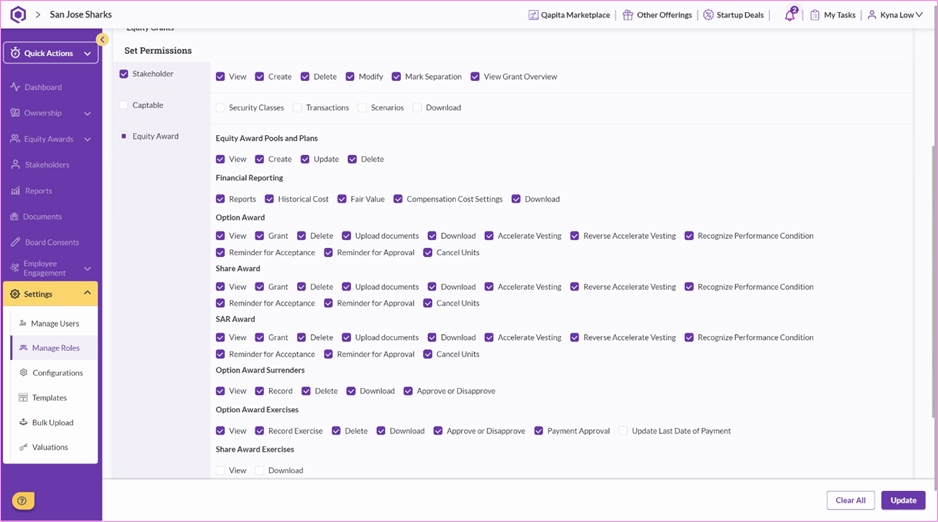Open Startup Deals link
Image resolution: width=938 pixels, height=522 pixels.
[733, 15]
